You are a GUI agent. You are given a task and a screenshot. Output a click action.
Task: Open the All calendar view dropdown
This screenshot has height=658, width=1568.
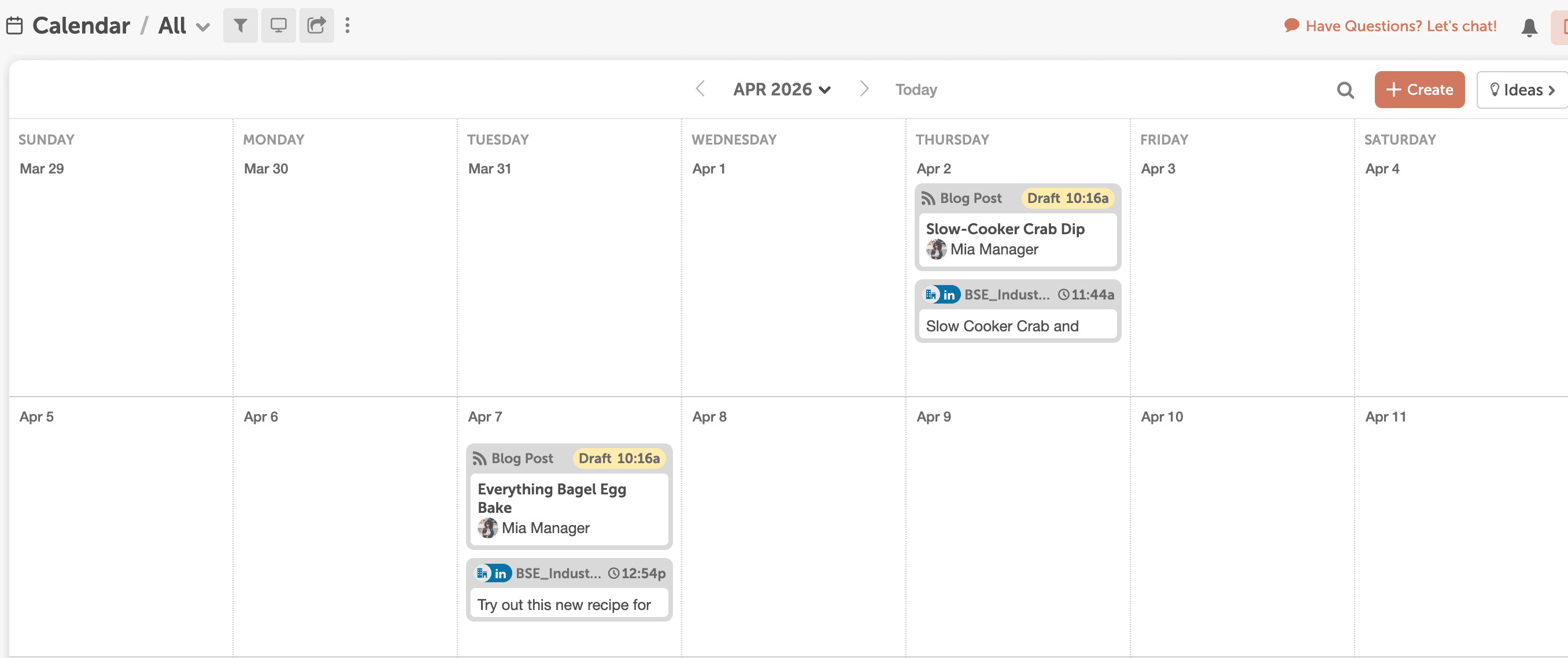184,26
